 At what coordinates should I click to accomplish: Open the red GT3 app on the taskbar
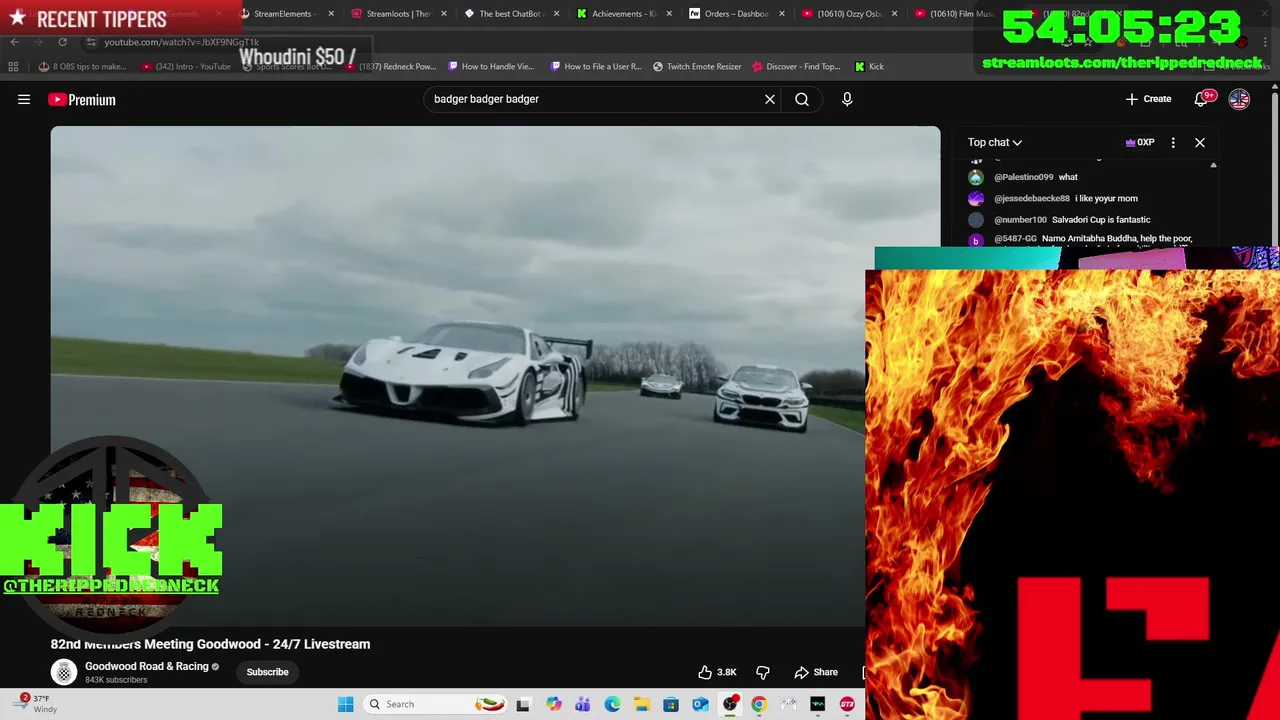pos(847,704)
